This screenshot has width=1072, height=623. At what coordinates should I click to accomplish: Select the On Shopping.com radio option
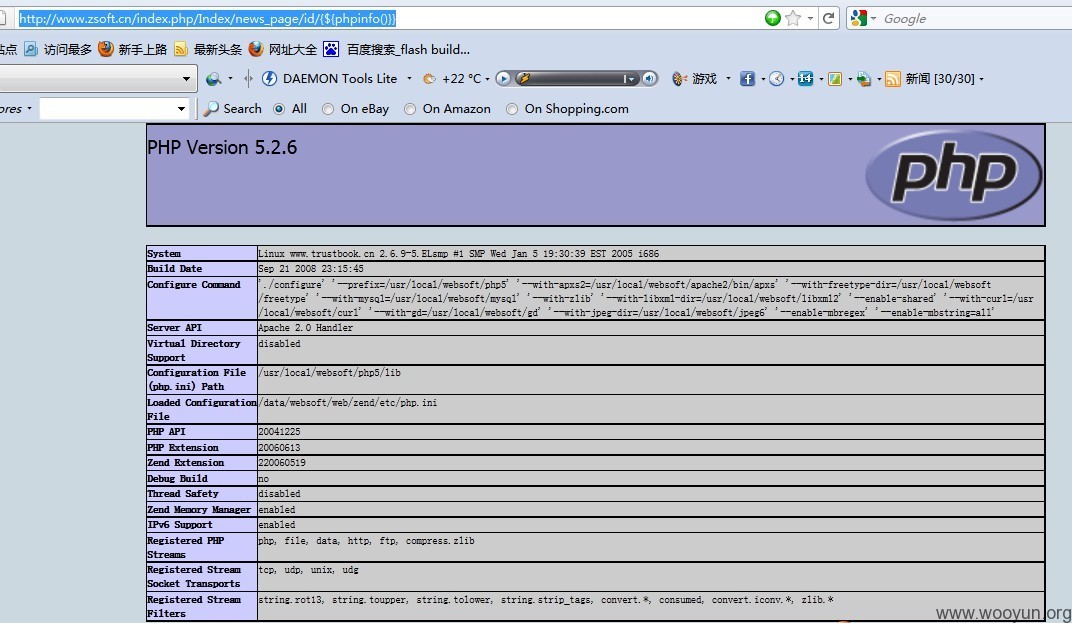pyautogui.click(x=512, y=109)
